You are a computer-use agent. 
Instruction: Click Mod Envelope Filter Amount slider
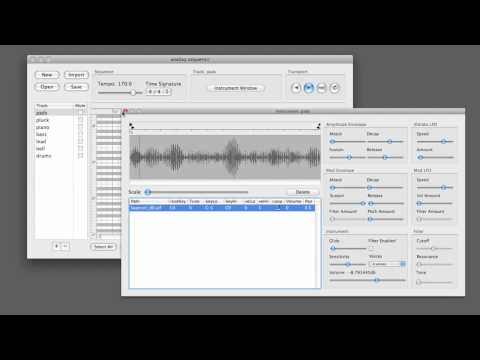pos(347,219)
